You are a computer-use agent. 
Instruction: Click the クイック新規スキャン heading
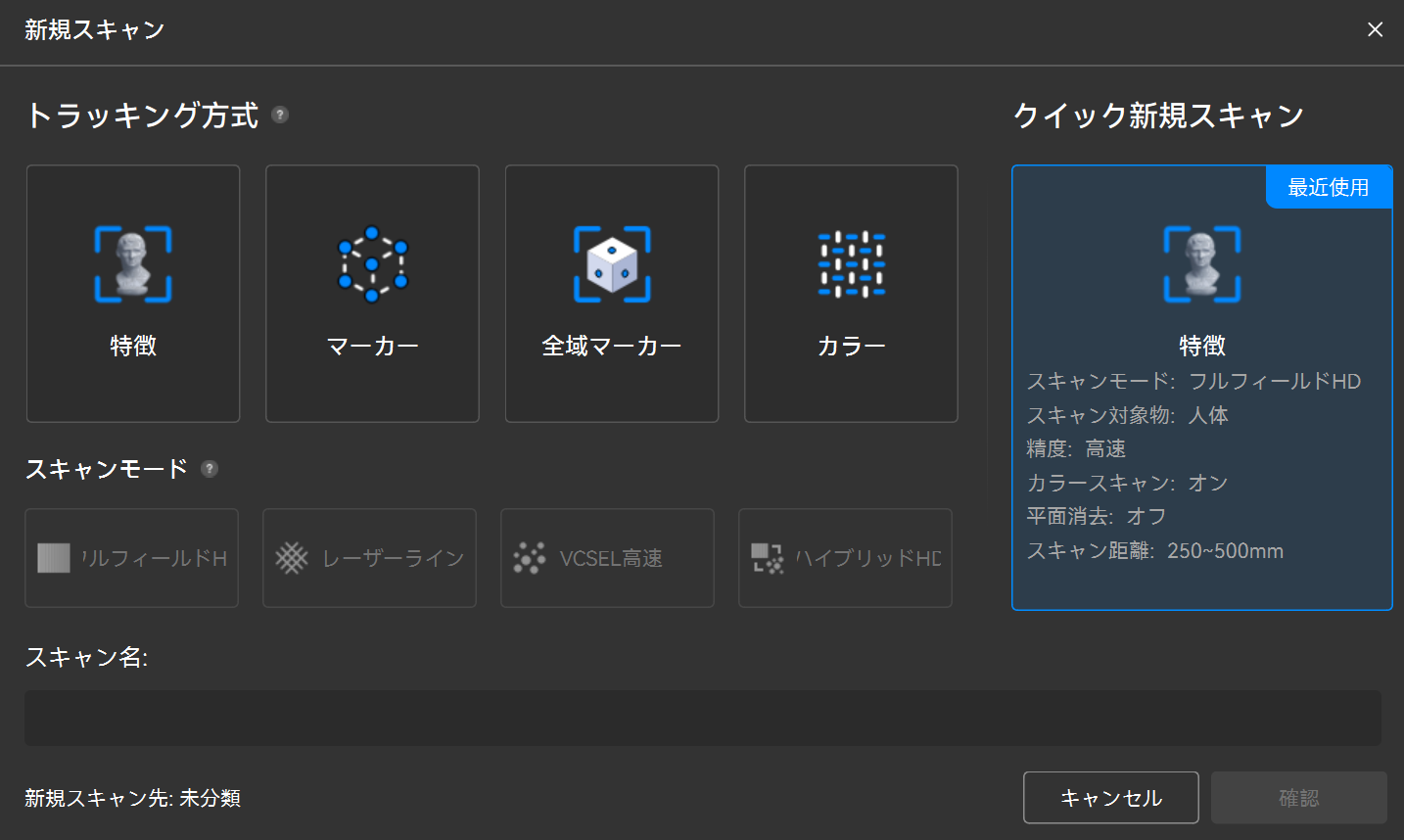tap(1158, 116)
